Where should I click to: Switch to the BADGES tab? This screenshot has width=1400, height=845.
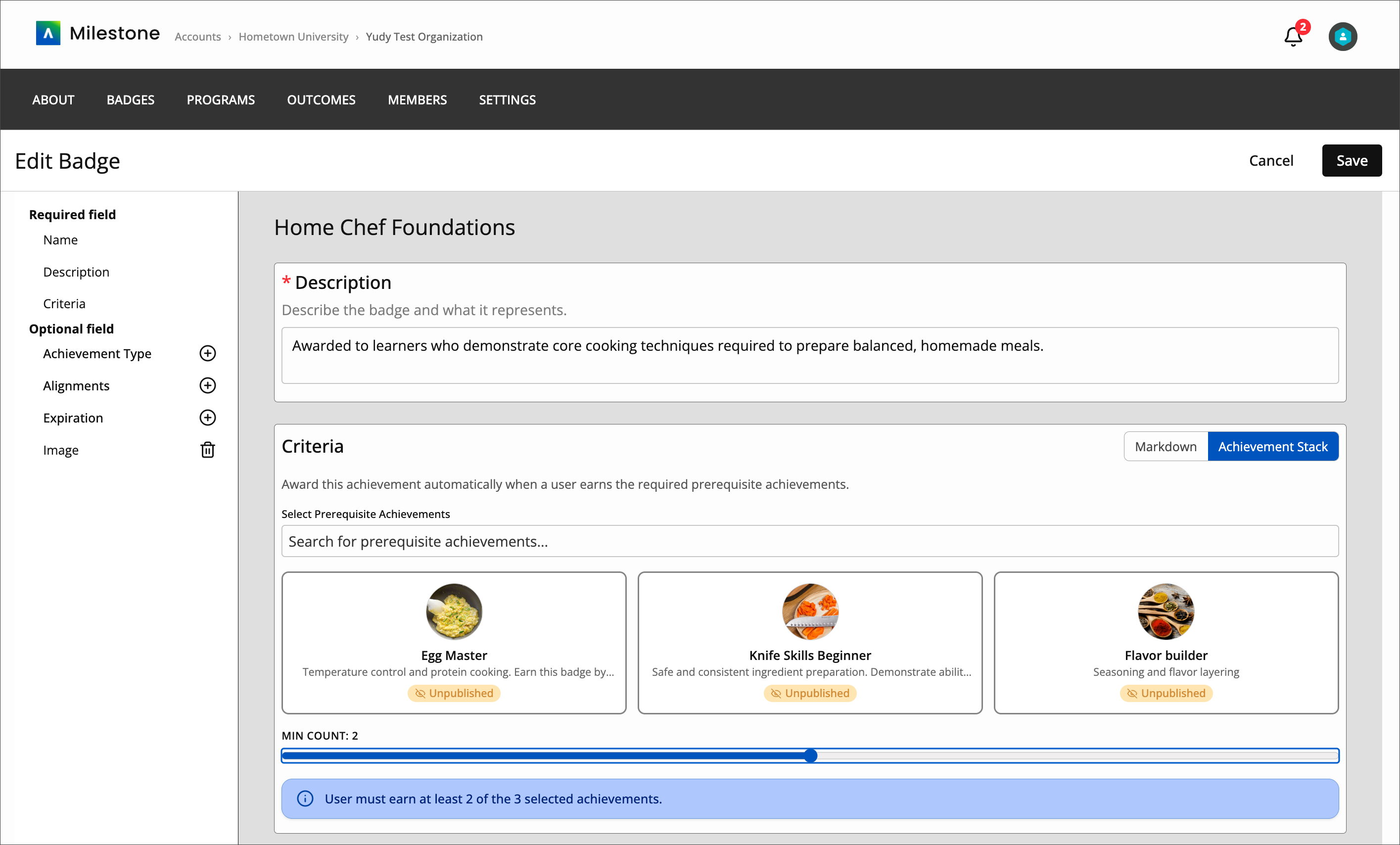click(x=130, y=99)
